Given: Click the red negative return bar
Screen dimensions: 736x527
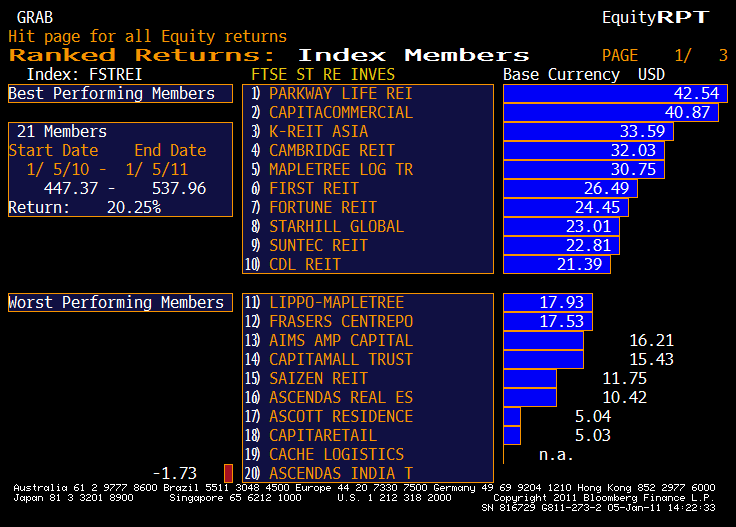Looking at the screenshot, I should point(229,474).
